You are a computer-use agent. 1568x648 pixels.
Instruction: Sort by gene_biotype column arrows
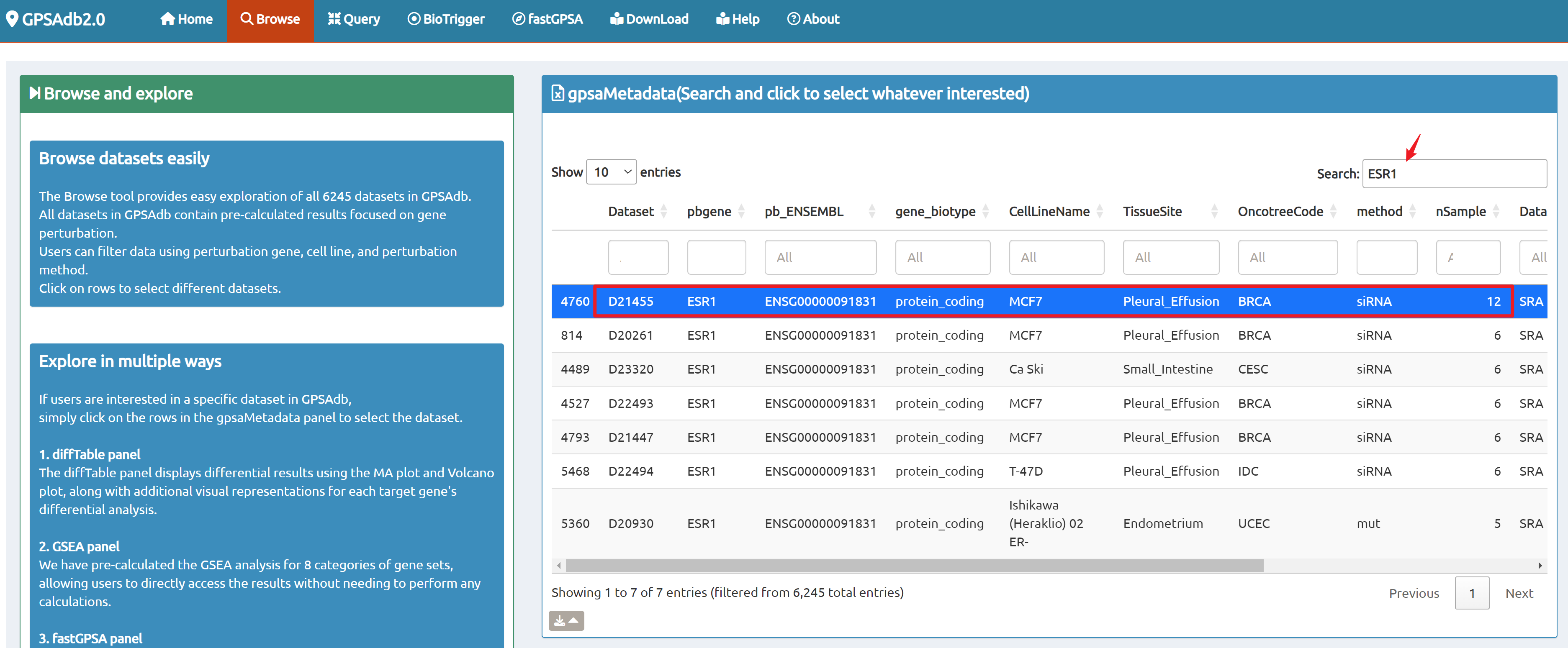pyautogui.click(x=985, y=211)
